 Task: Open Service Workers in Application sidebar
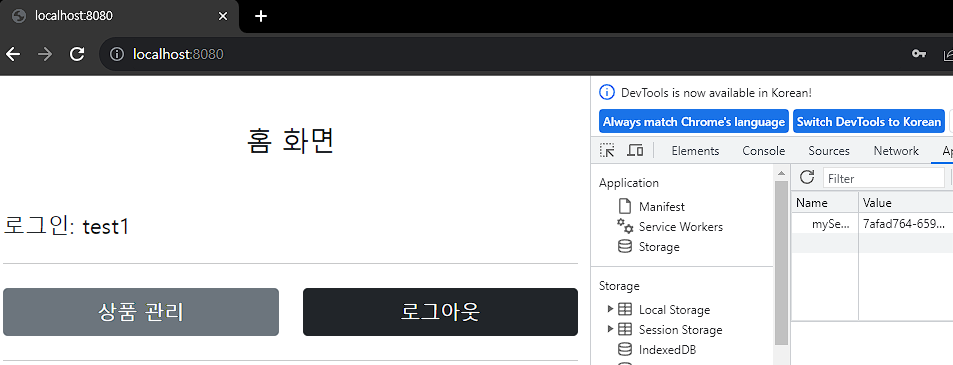click(681, 227)
